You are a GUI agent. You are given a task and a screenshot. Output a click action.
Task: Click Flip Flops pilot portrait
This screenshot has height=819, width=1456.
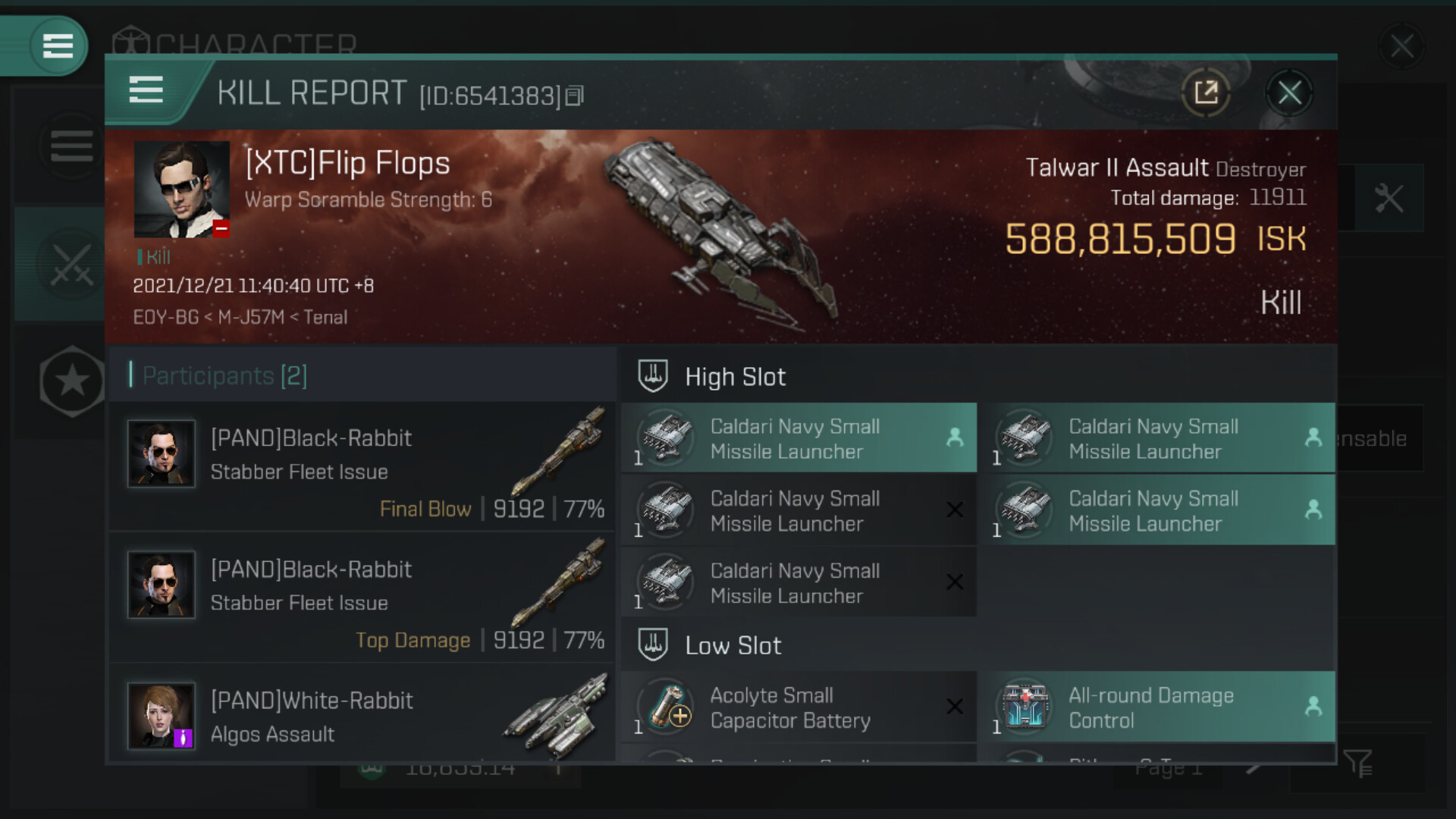click(181, 190)
